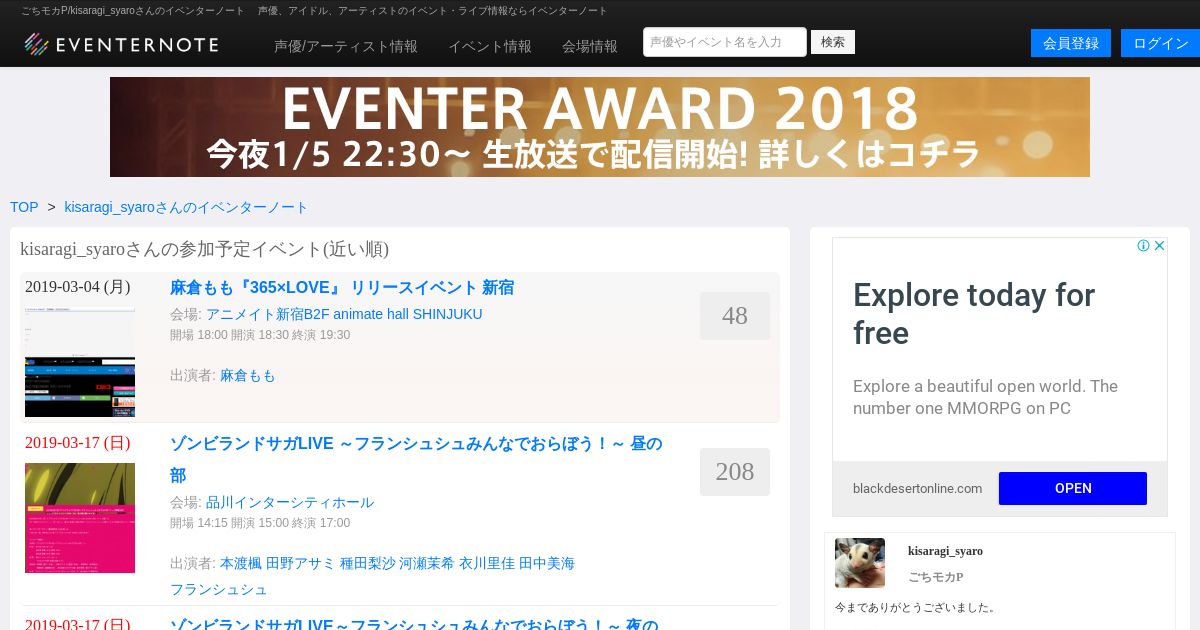Open thumbnail for the 2019-03-17 昼の部 event
The width and height of the screenshot is (1200, 630).
pyautogui.click(x=80, y=518)
